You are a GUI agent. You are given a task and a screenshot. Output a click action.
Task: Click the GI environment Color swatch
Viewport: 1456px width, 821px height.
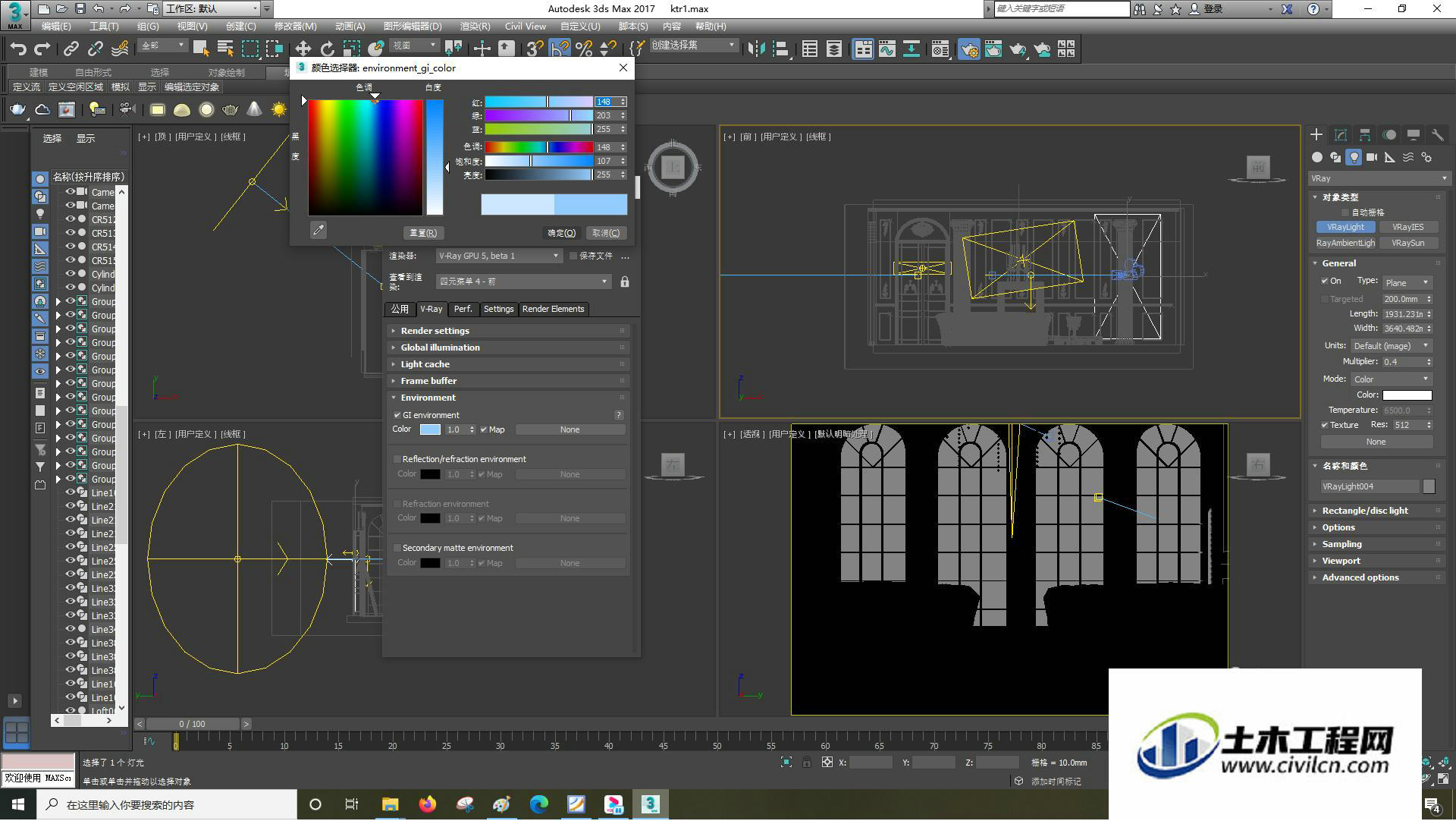[x=430, y=429]
